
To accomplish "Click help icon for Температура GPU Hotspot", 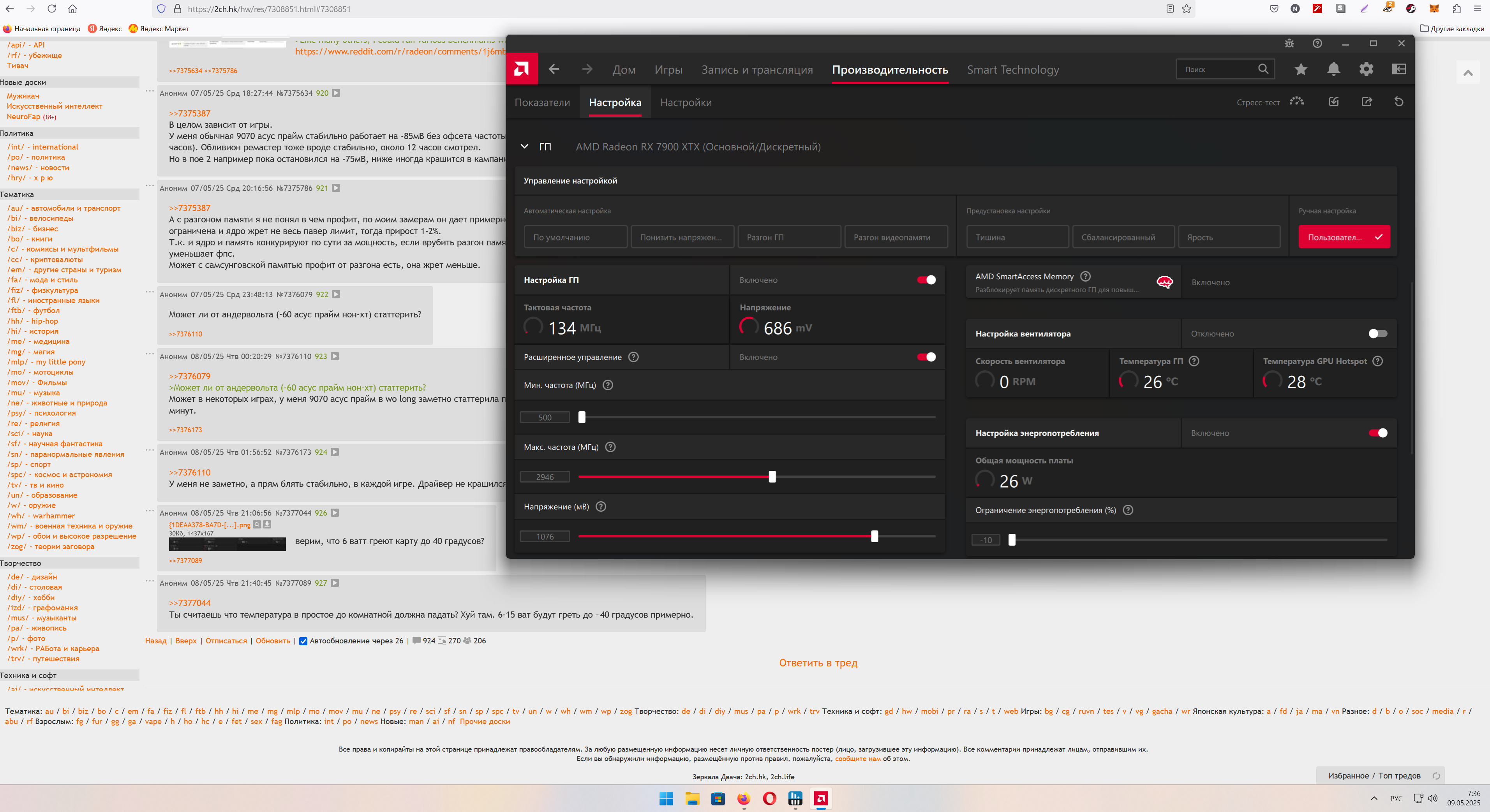I will pyautogui.click(x=1378, y=361).
